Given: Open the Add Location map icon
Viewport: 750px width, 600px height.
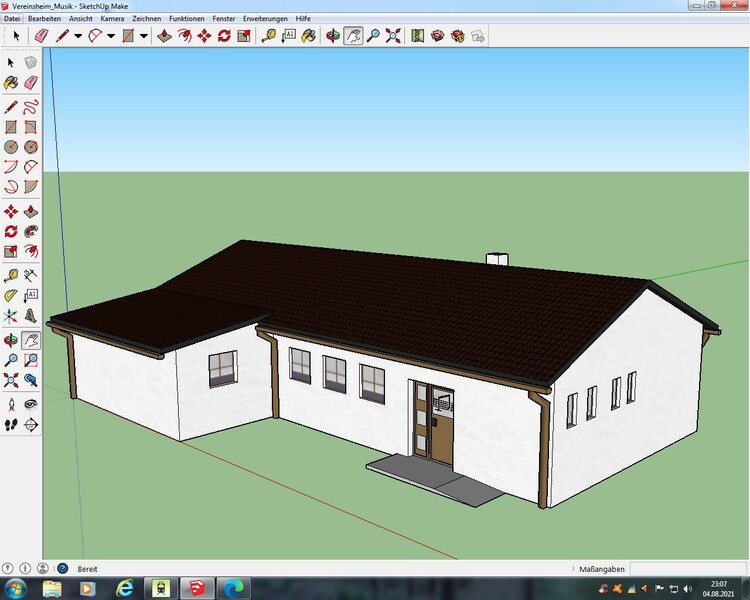Looking at the screenshot, I should point(418,36).
